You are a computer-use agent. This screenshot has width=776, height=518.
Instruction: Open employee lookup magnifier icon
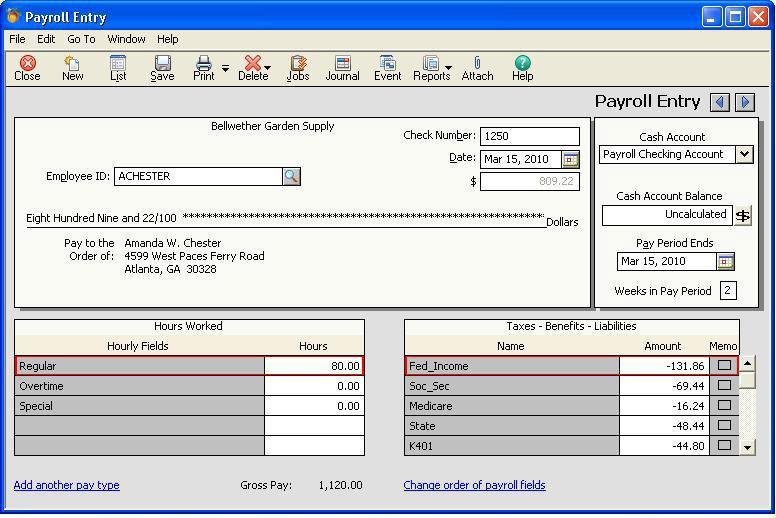pos(291,176)
